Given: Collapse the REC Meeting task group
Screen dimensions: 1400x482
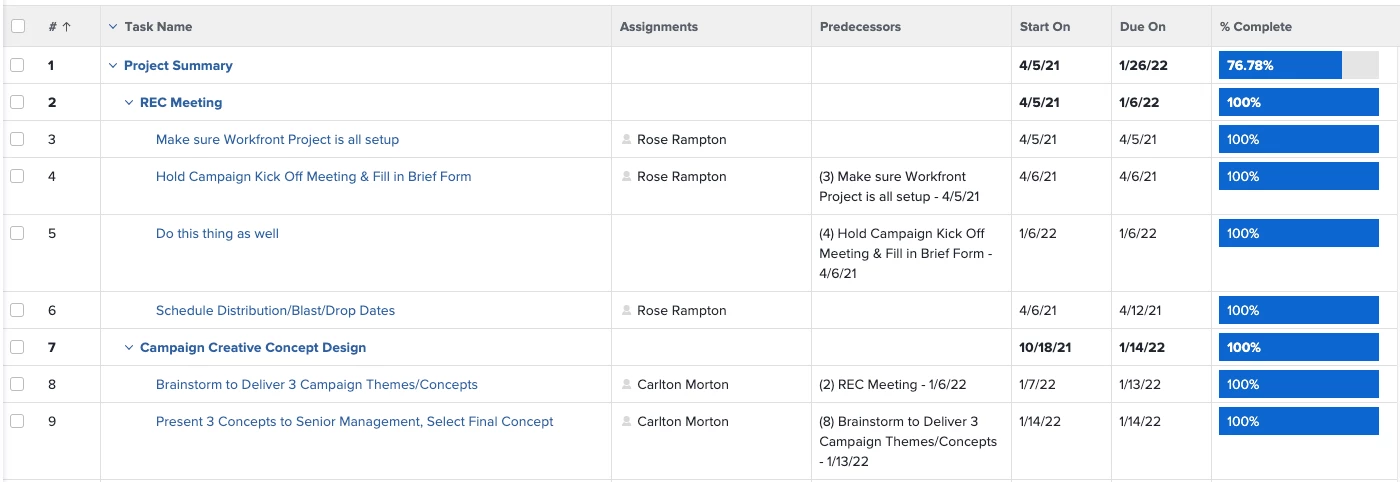Looking at the screenshot, I should 128,103.
